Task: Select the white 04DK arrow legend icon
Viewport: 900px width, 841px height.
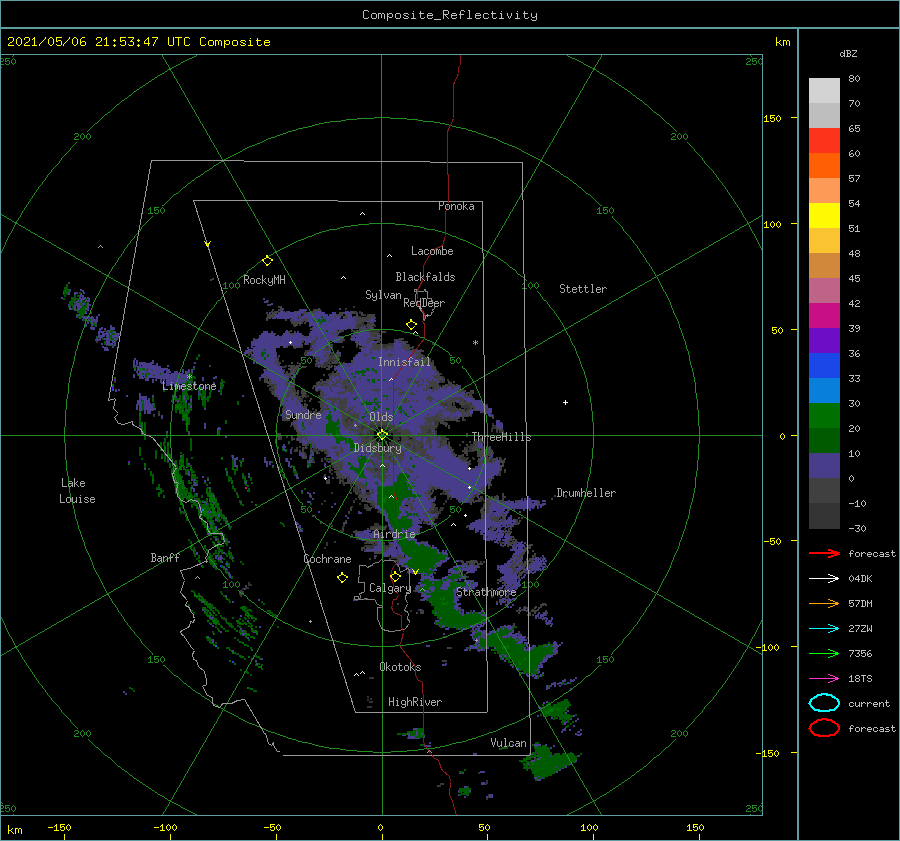Action: [824, 579]
